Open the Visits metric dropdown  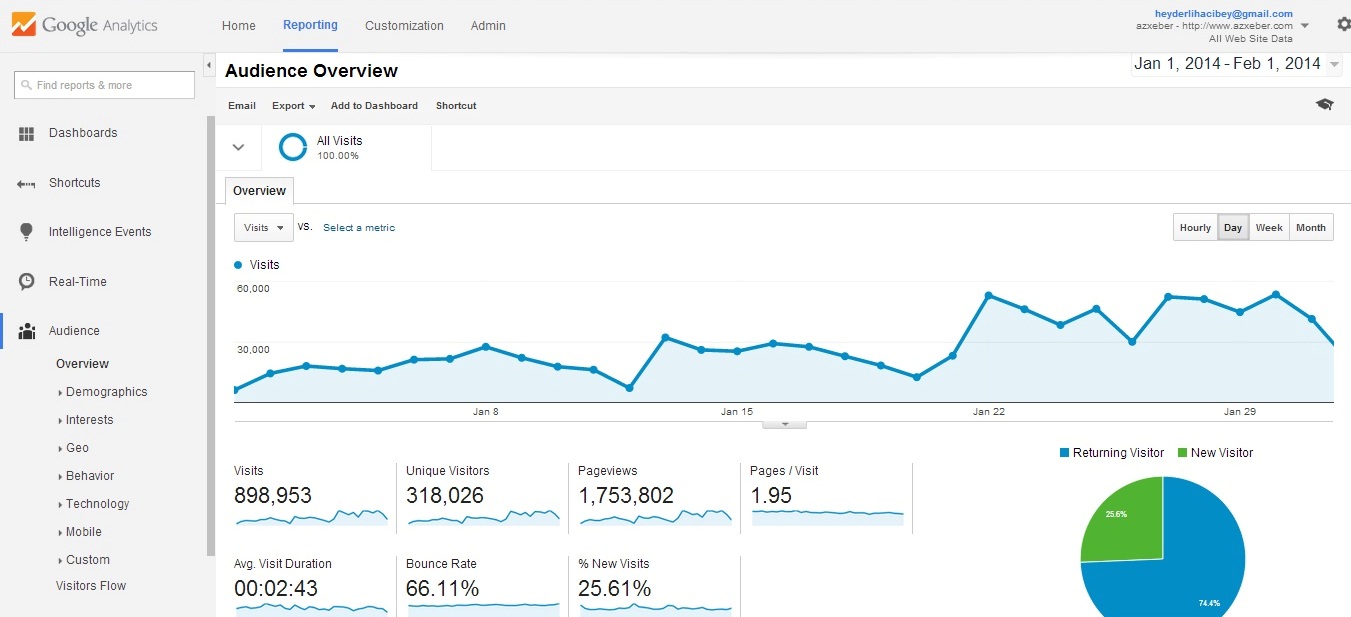click(264, 228)
